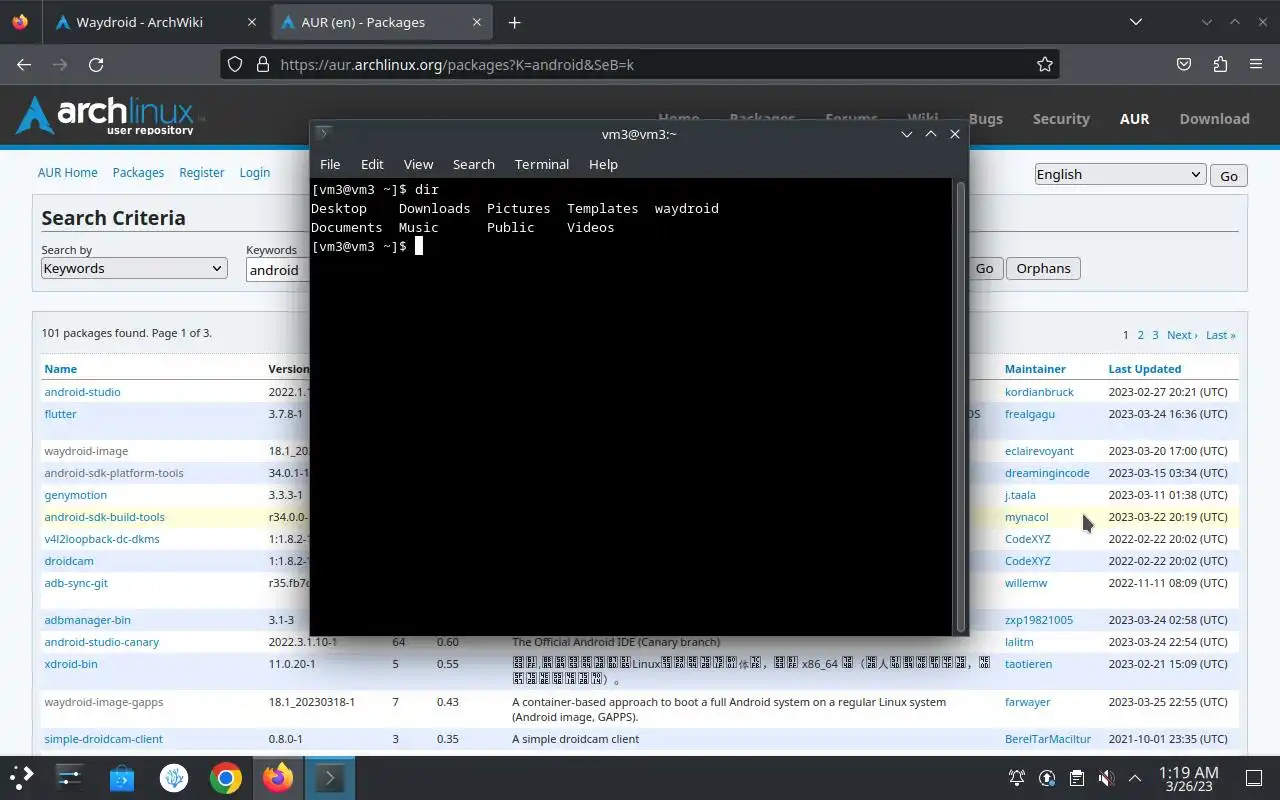This screenshot has width=1280, height=800.
Task: Focus the URL address bar
Action: click(640, 64)
